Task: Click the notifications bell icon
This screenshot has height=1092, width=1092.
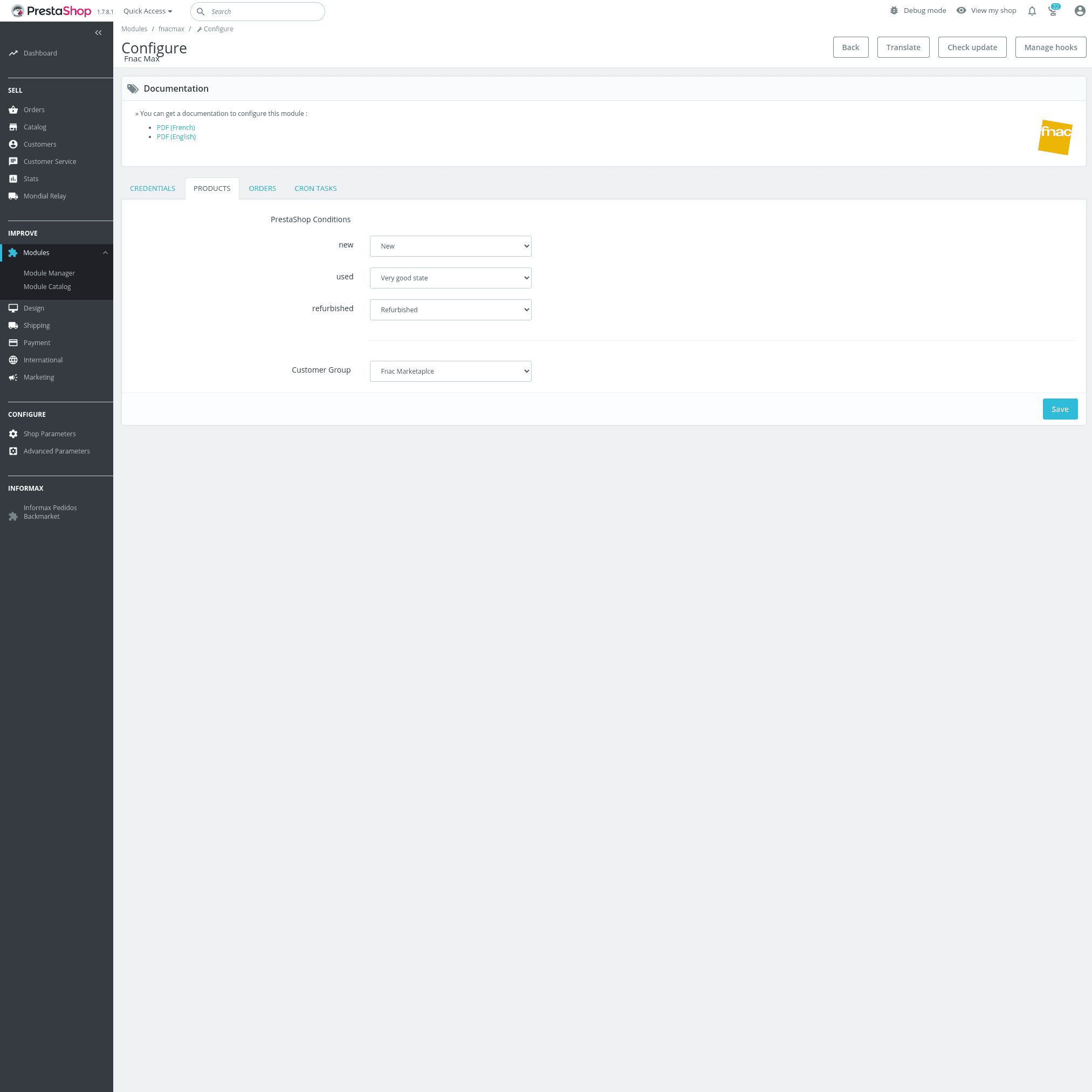Action: coord(1032,11)
